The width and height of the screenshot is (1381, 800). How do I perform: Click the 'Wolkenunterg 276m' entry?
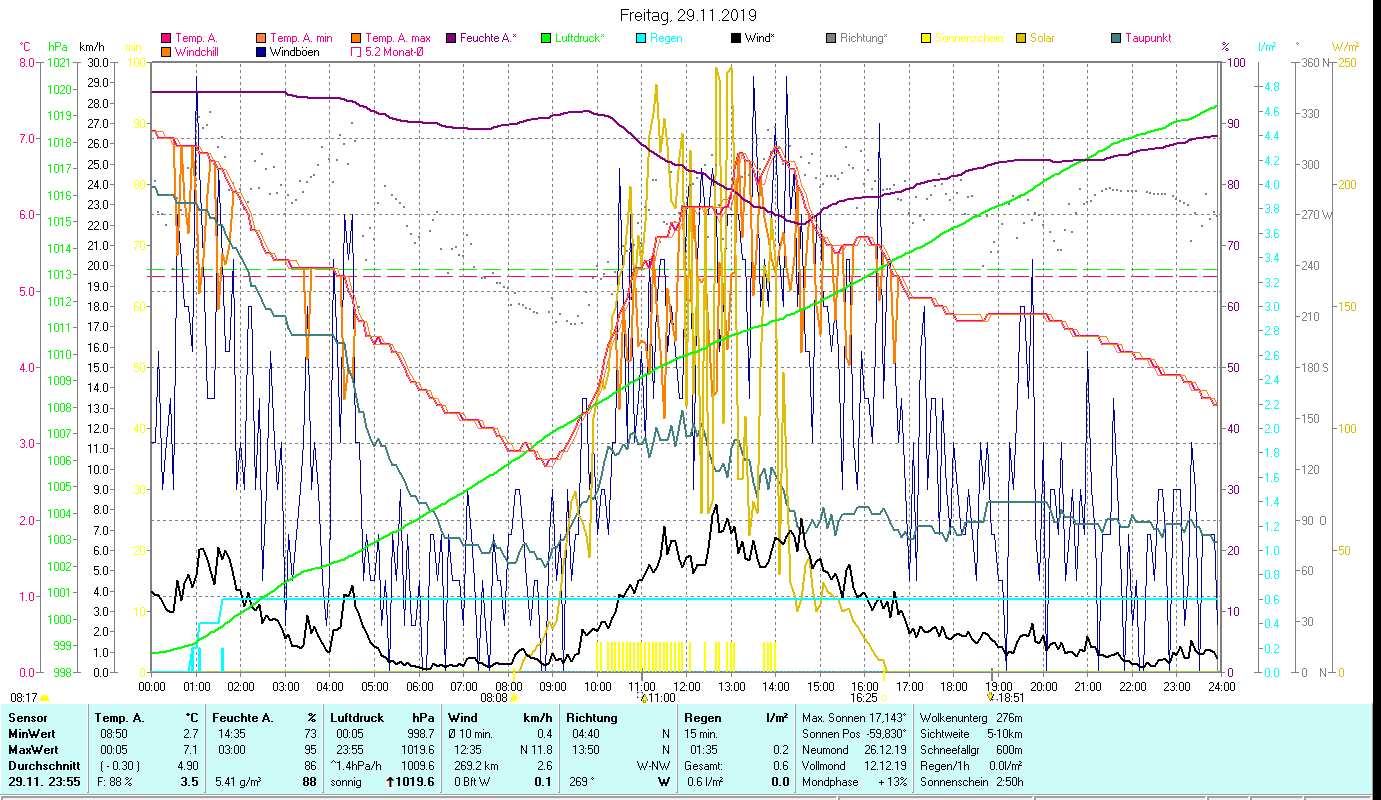pyautogui.click(x=971, y=718)
